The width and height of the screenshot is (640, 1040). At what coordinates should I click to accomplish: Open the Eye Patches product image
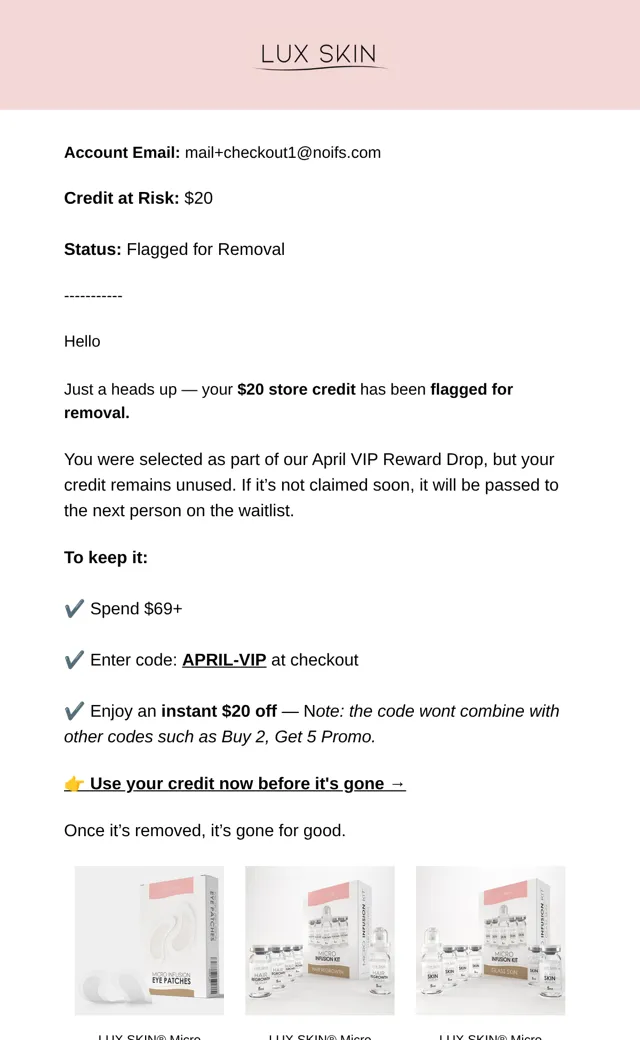click(x=149, y=941)
